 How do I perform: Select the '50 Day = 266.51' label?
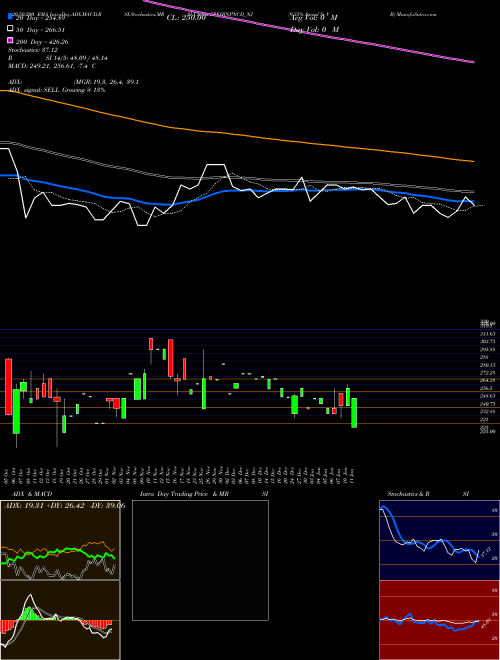(x=41, y=30)
